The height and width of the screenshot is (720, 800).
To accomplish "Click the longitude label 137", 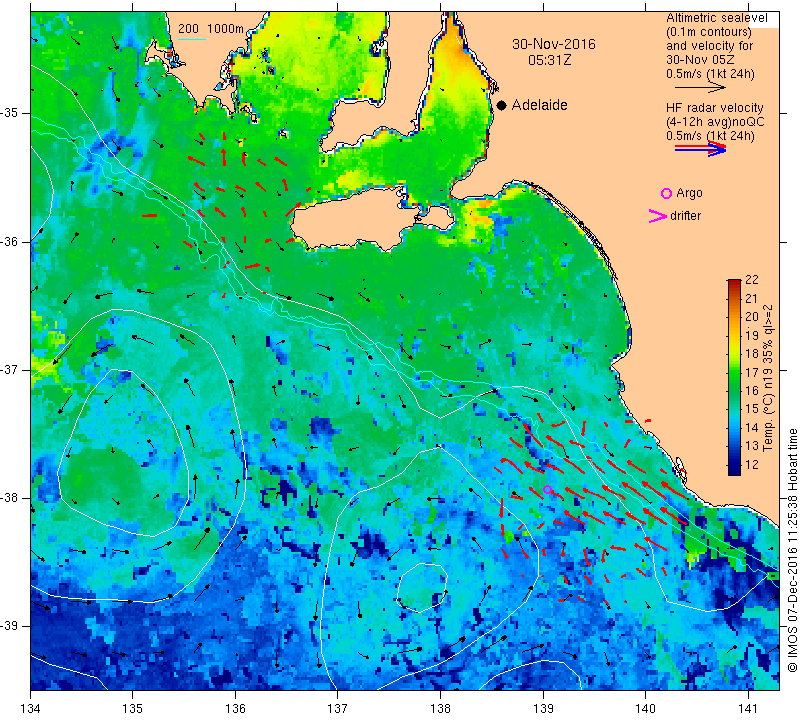I will [338, 708].
